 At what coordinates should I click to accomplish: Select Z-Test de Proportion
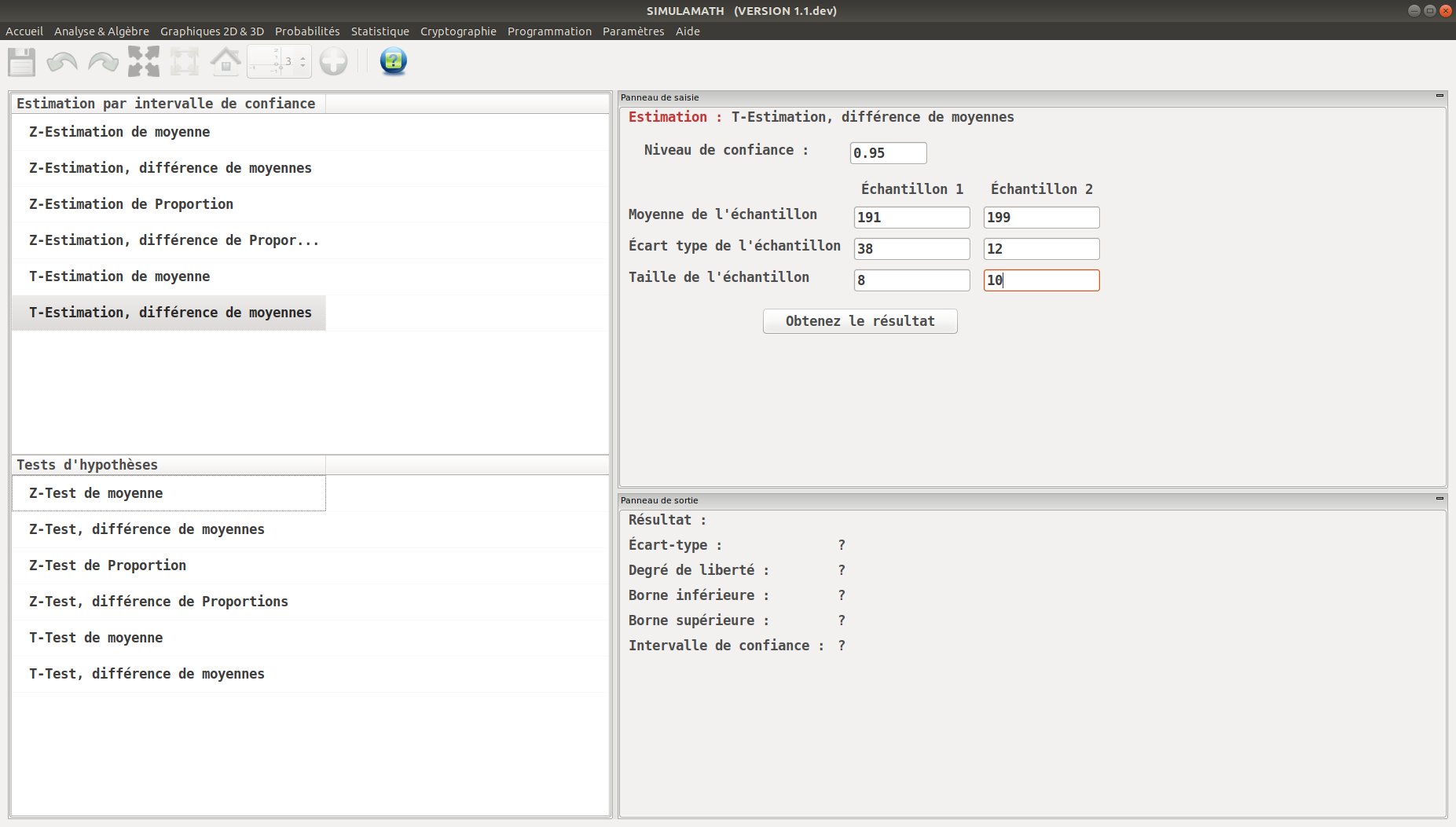click(169, 565)
